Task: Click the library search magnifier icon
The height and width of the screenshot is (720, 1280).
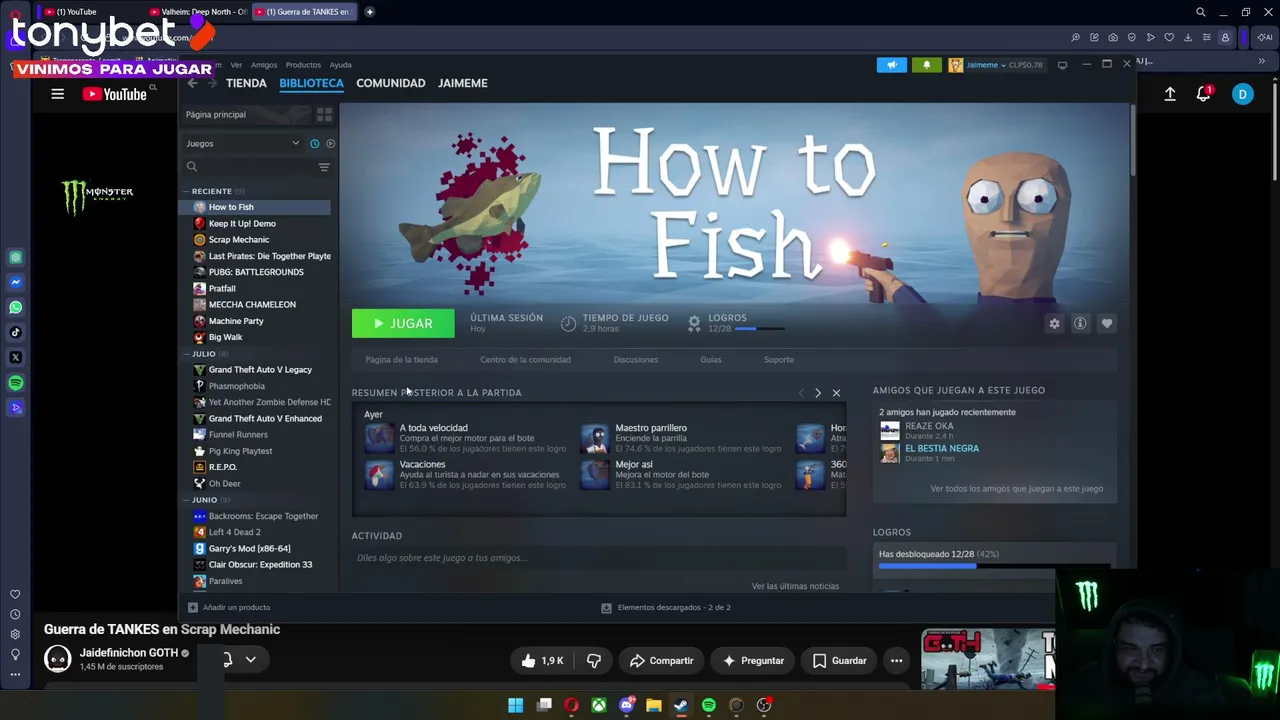Action: point(192,167)
